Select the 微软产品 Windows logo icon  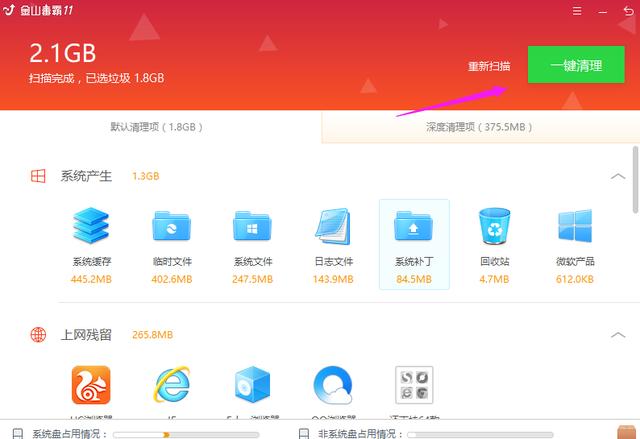[x=575, y=226]
